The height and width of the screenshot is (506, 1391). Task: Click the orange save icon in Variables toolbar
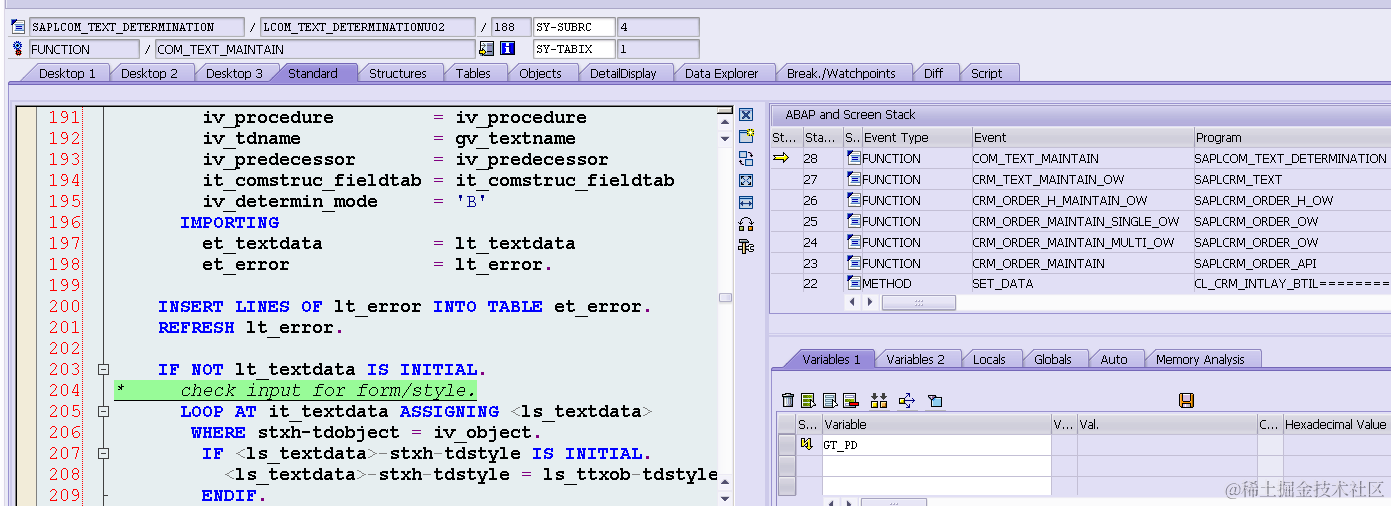[1186, 400]
